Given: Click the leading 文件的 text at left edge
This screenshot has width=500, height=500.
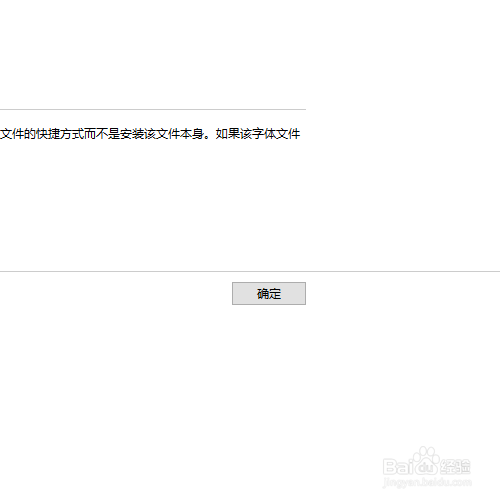Looking at the screenshot, I should [x=18, y=134].
